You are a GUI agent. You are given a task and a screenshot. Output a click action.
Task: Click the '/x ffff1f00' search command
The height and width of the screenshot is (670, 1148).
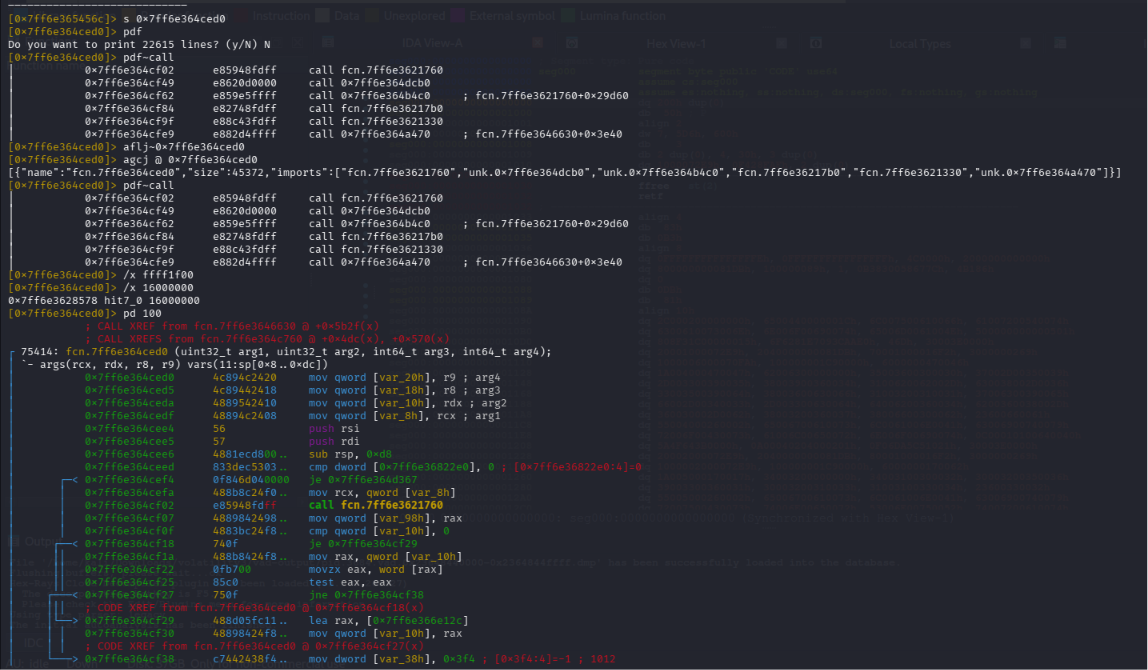158,275
